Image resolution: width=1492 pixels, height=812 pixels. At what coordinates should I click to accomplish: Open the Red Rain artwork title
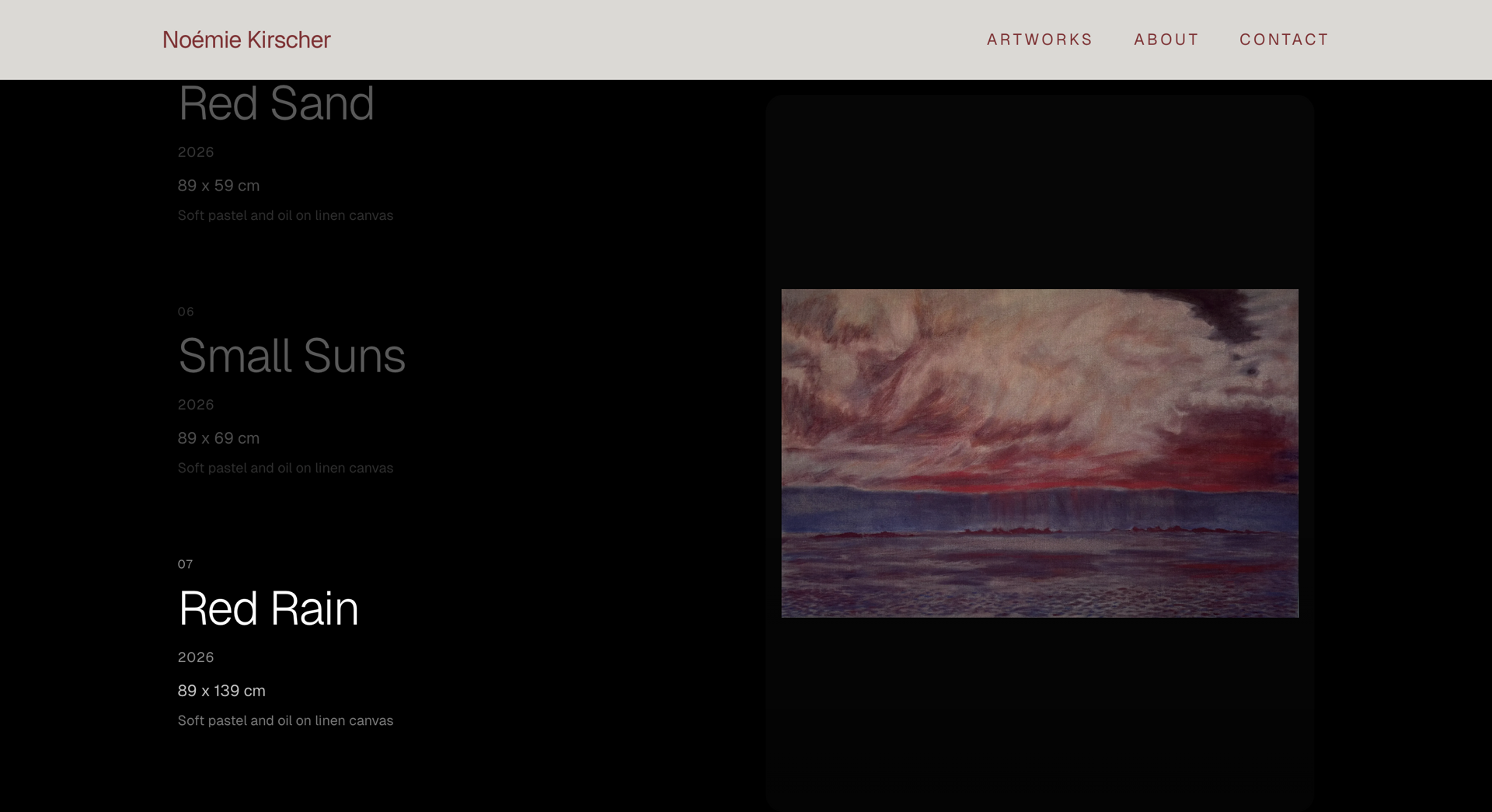click(x=268, y=608)
